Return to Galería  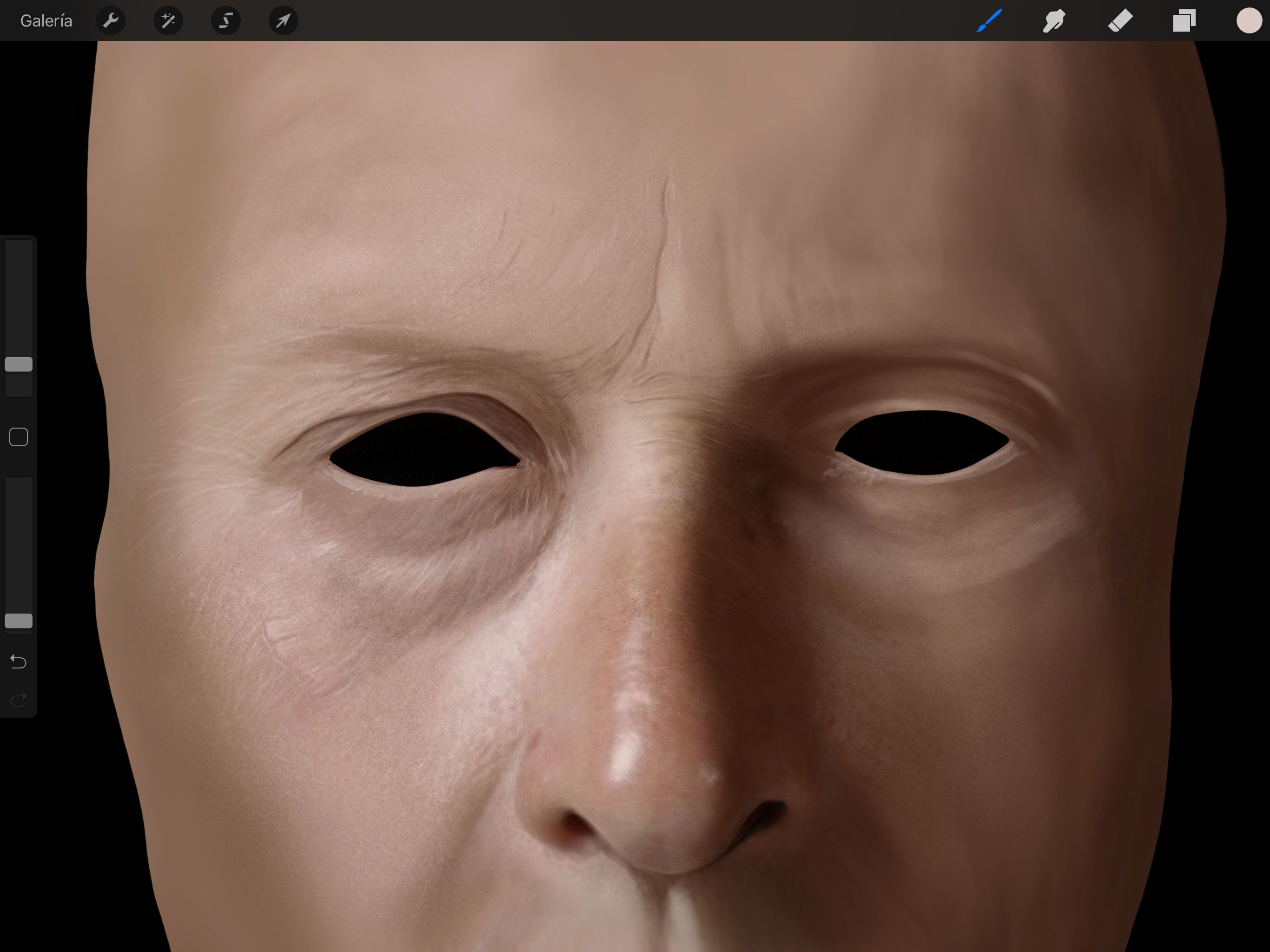click(46, 20)
